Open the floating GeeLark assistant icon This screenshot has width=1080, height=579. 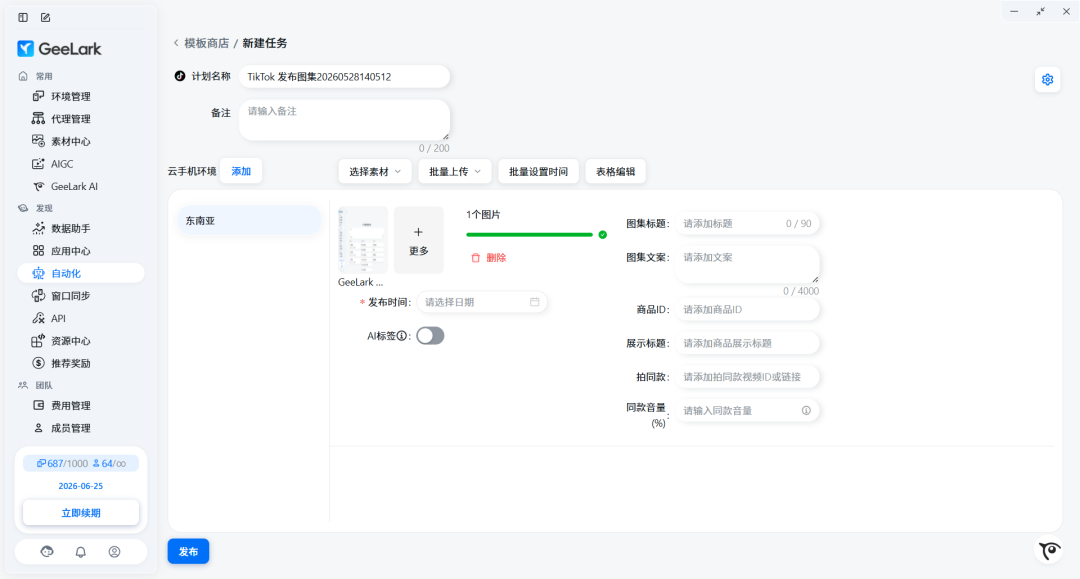coord(1049,550)
